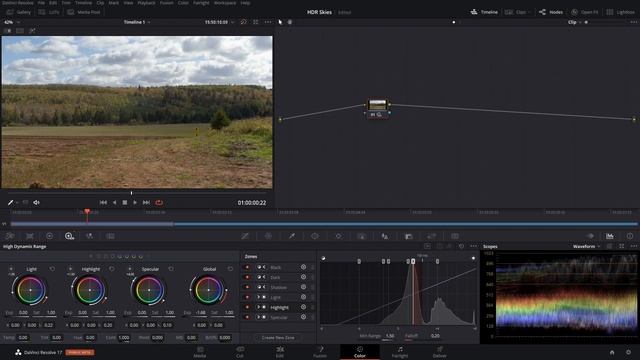Toggle the Black zone on or off

[247, 267]
